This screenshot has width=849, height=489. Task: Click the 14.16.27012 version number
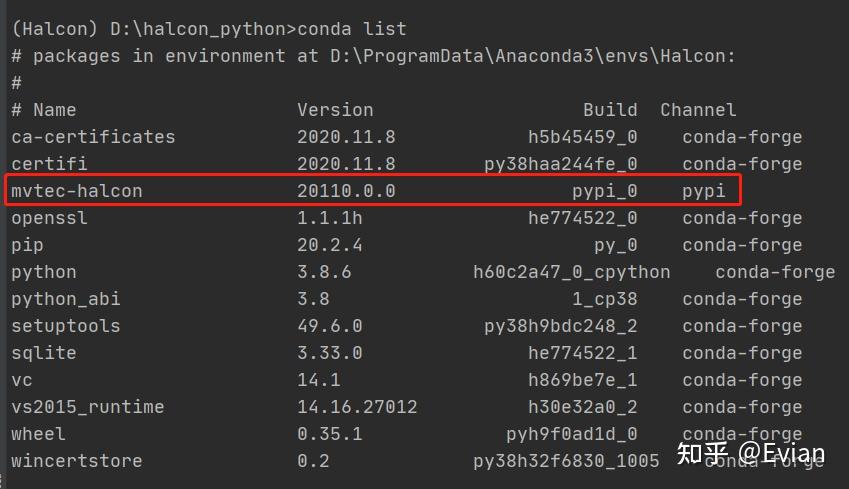coord(357,406)
